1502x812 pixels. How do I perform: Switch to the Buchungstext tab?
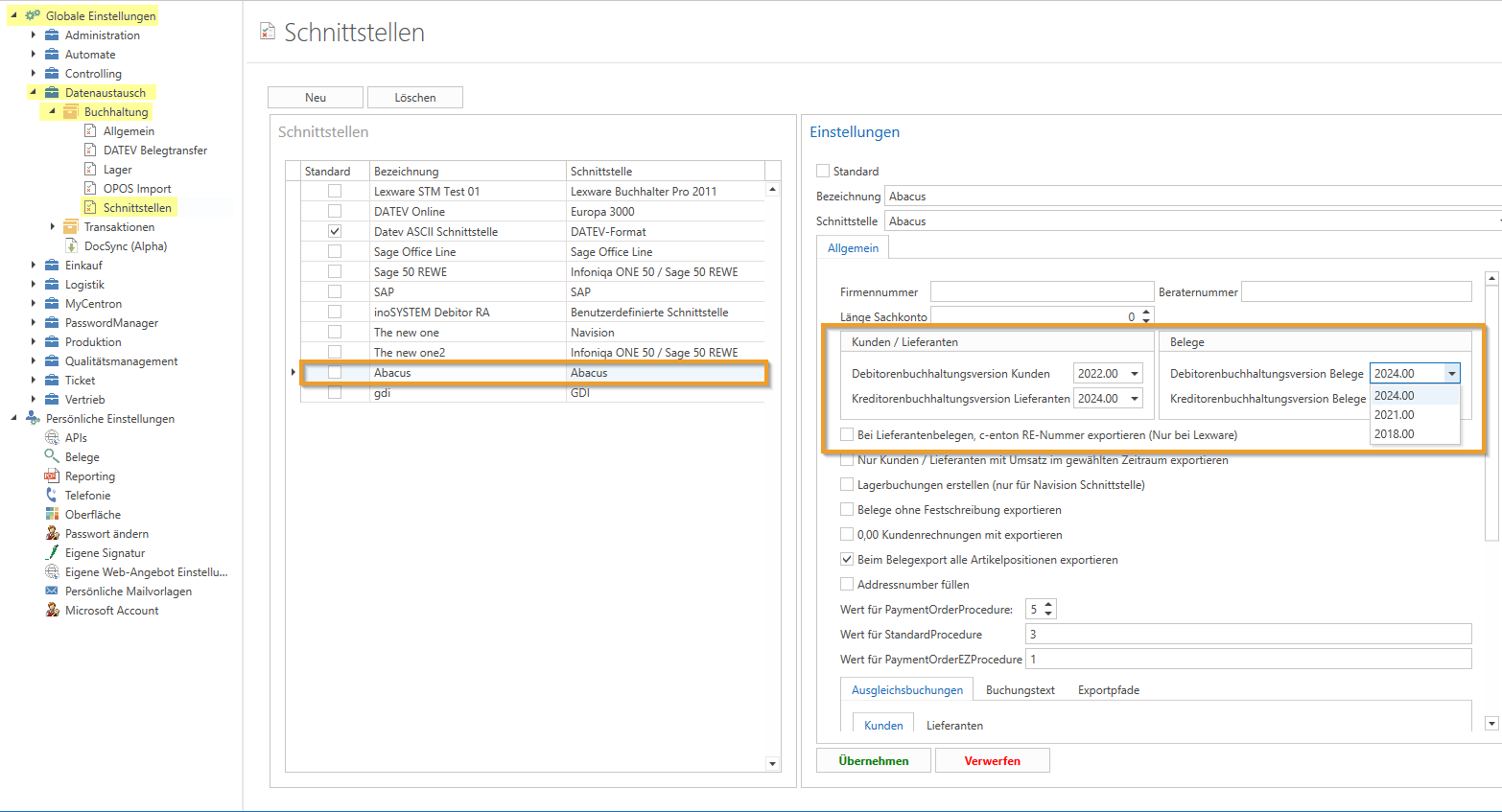tap(1020, 690)
